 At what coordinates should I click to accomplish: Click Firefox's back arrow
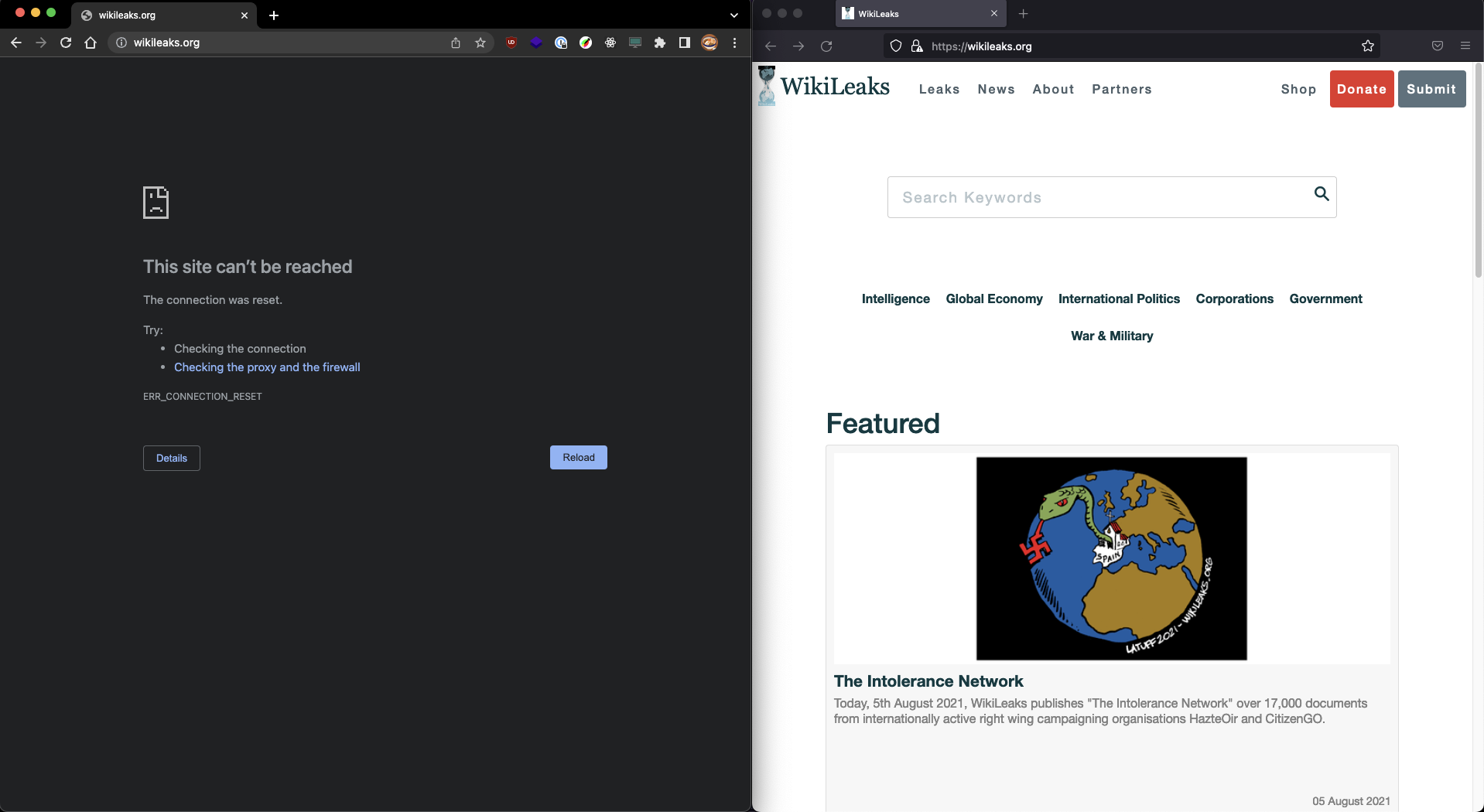[771, 46]
